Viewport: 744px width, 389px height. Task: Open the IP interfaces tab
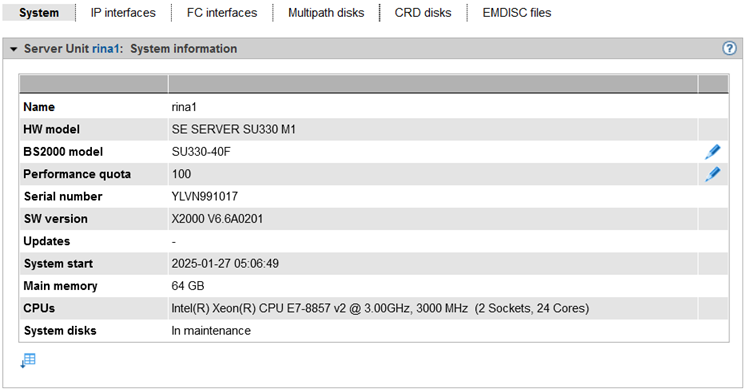(123, 13)
